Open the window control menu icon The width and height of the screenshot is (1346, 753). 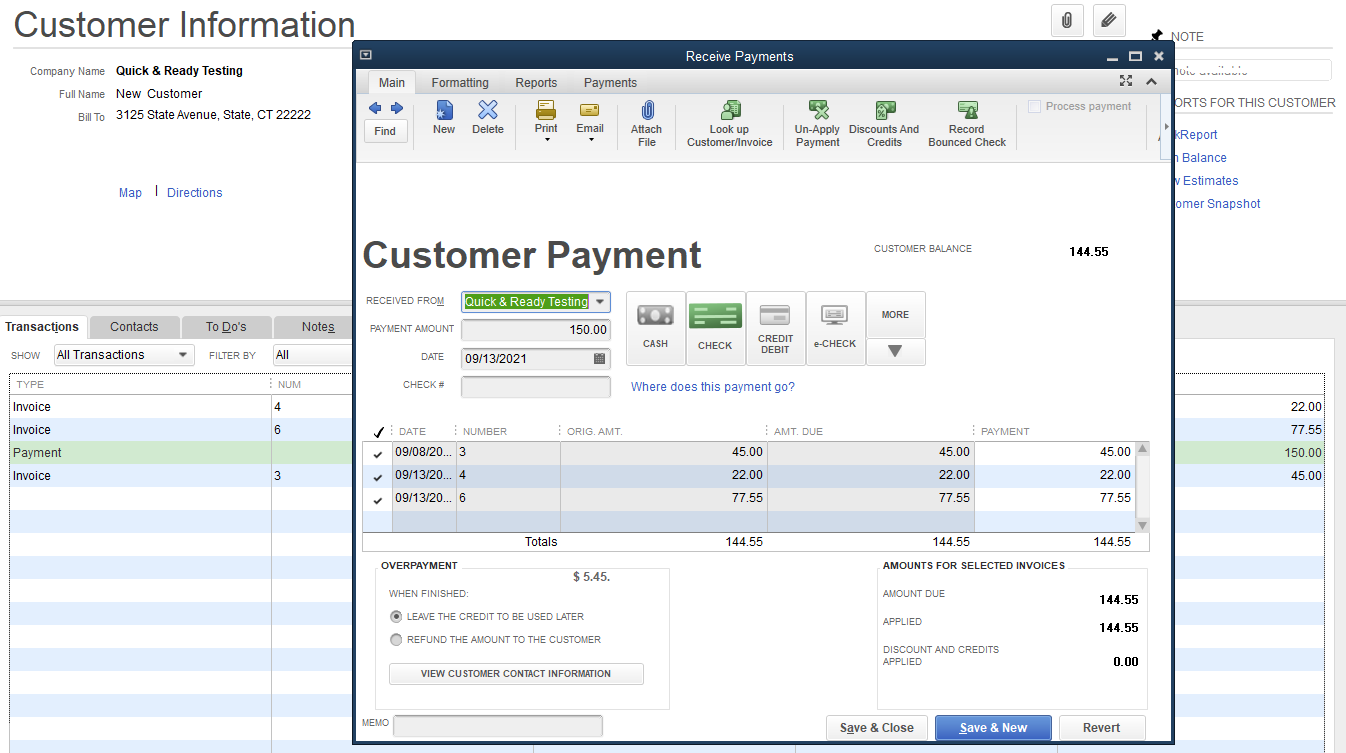[366, 56]
